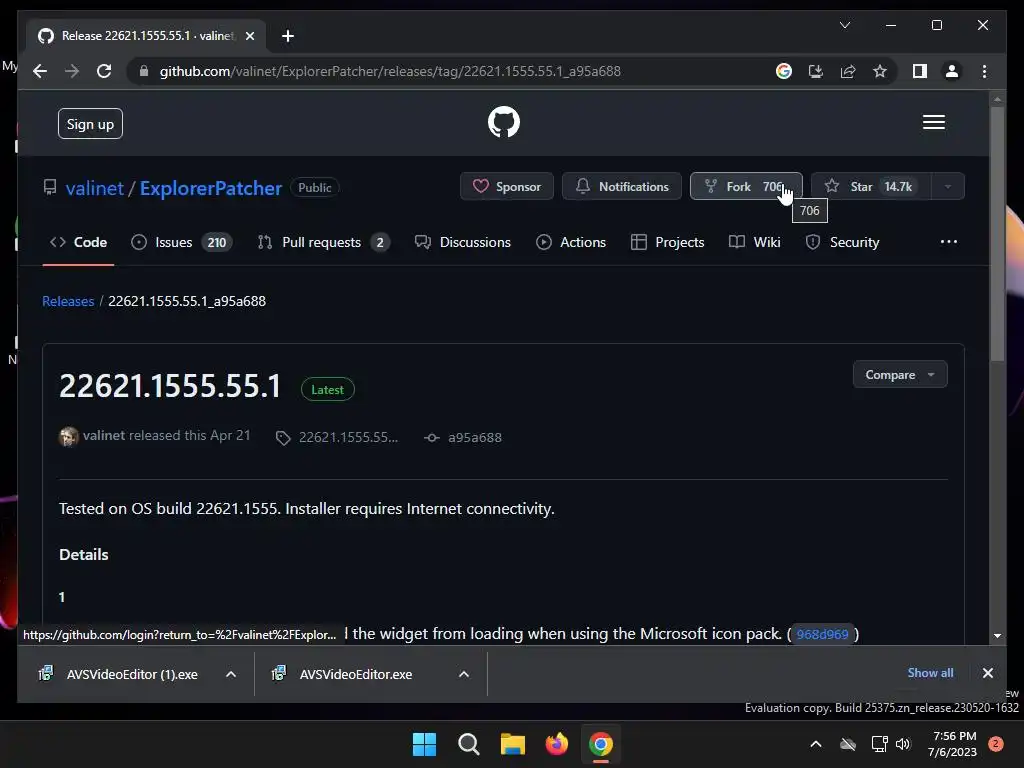Open the valinet owner link

(x=95, y=188)
